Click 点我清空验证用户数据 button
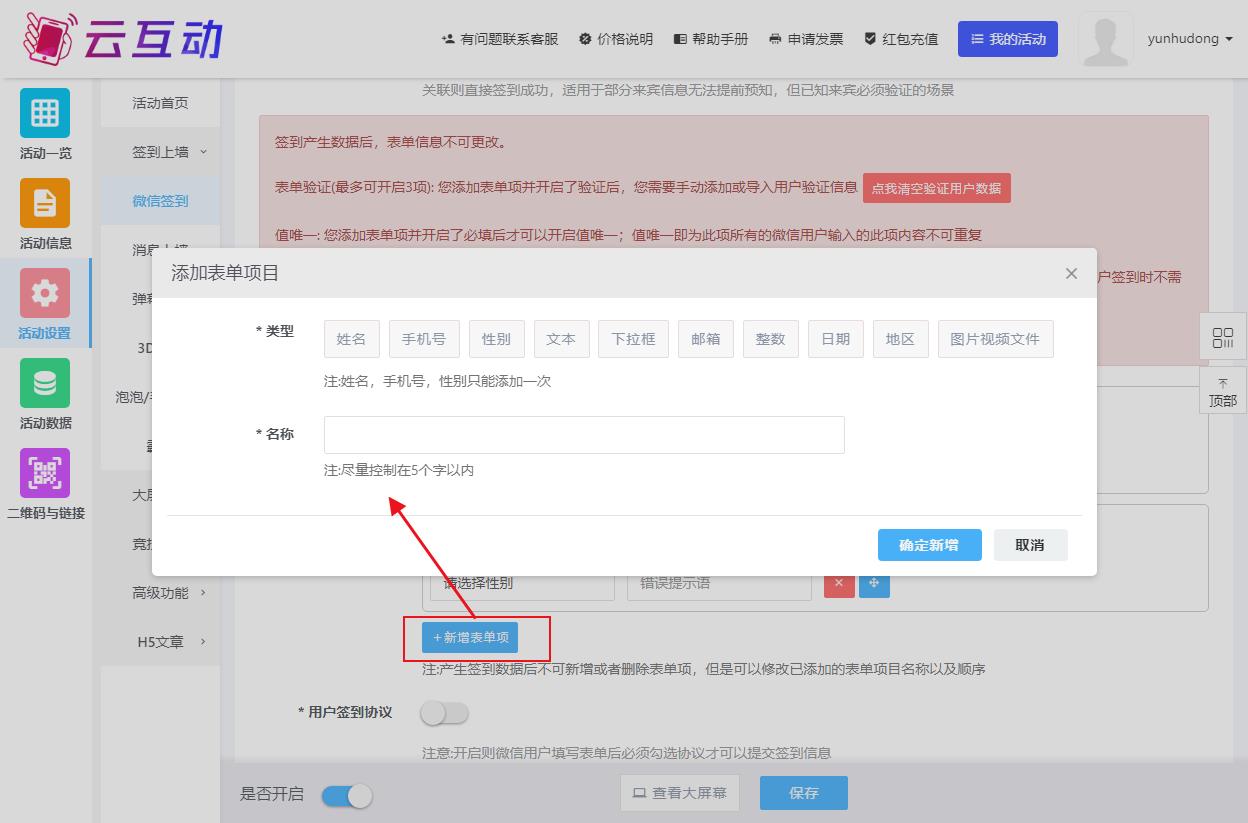 (936, 188)
